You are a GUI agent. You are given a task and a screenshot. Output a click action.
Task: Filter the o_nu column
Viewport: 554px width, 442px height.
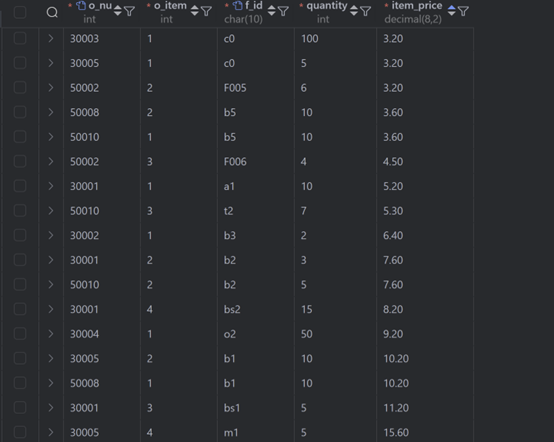click(129, 11)
